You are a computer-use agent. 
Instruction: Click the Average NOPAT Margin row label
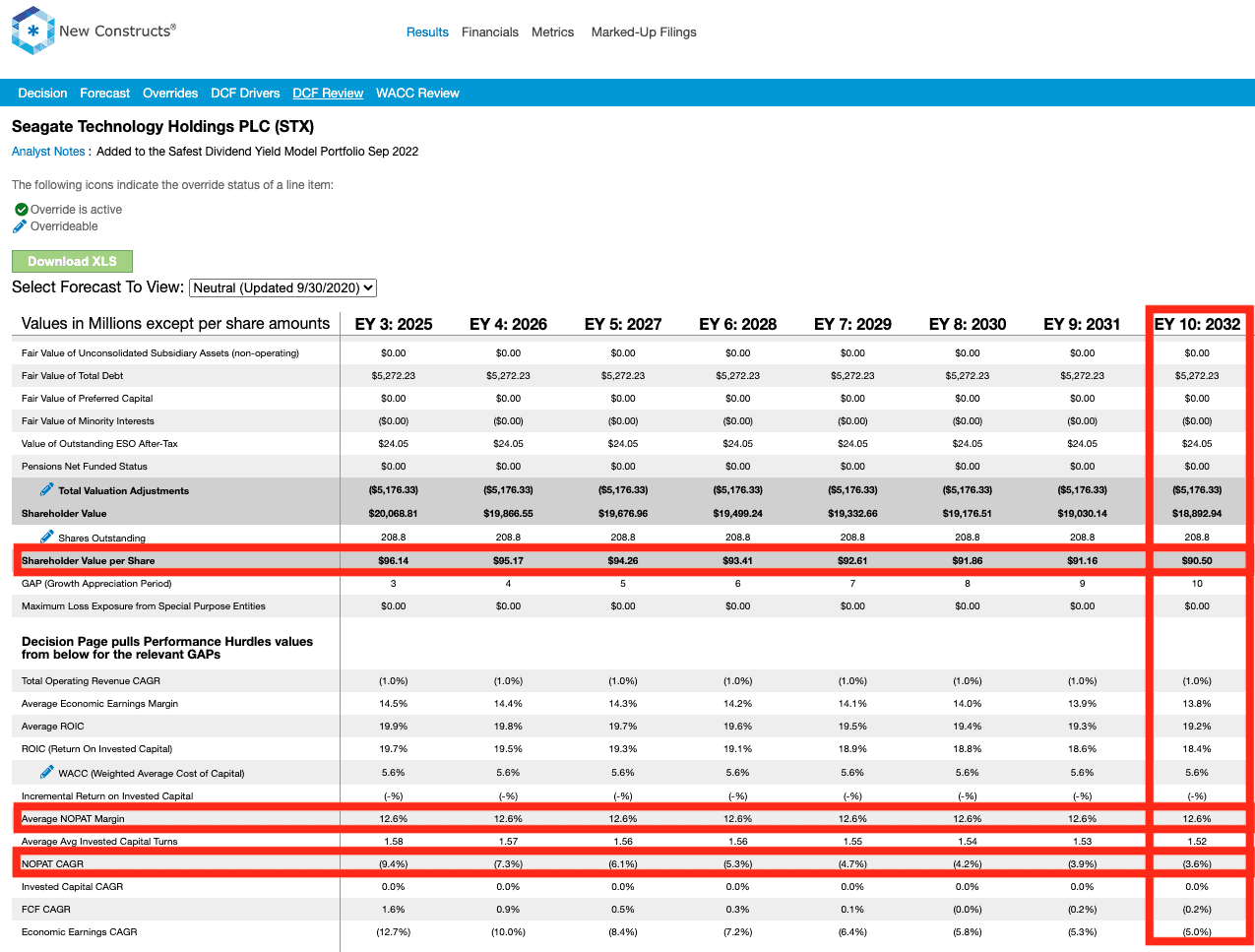(73, 819)
